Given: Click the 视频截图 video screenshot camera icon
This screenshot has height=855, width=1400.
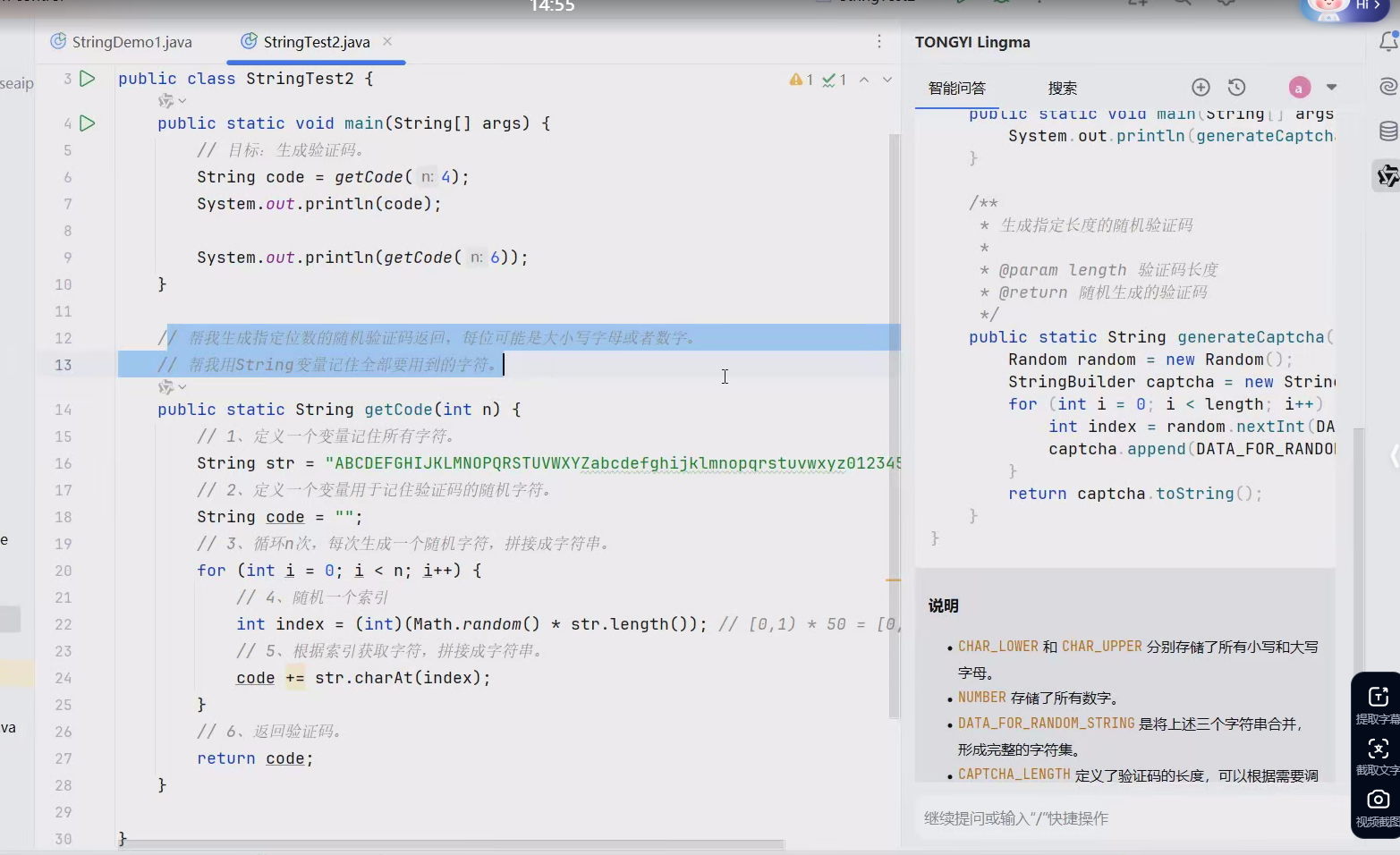Looking at the screenshot, I should tap(1378, 808).
